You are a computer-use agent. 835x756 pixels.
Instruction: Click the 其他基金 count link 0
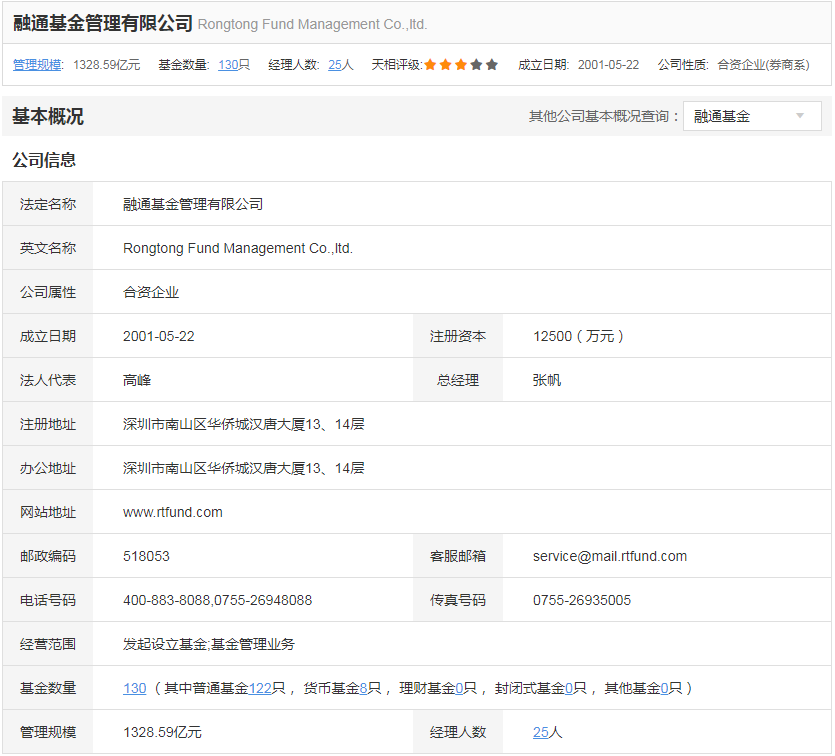point(664,688)
